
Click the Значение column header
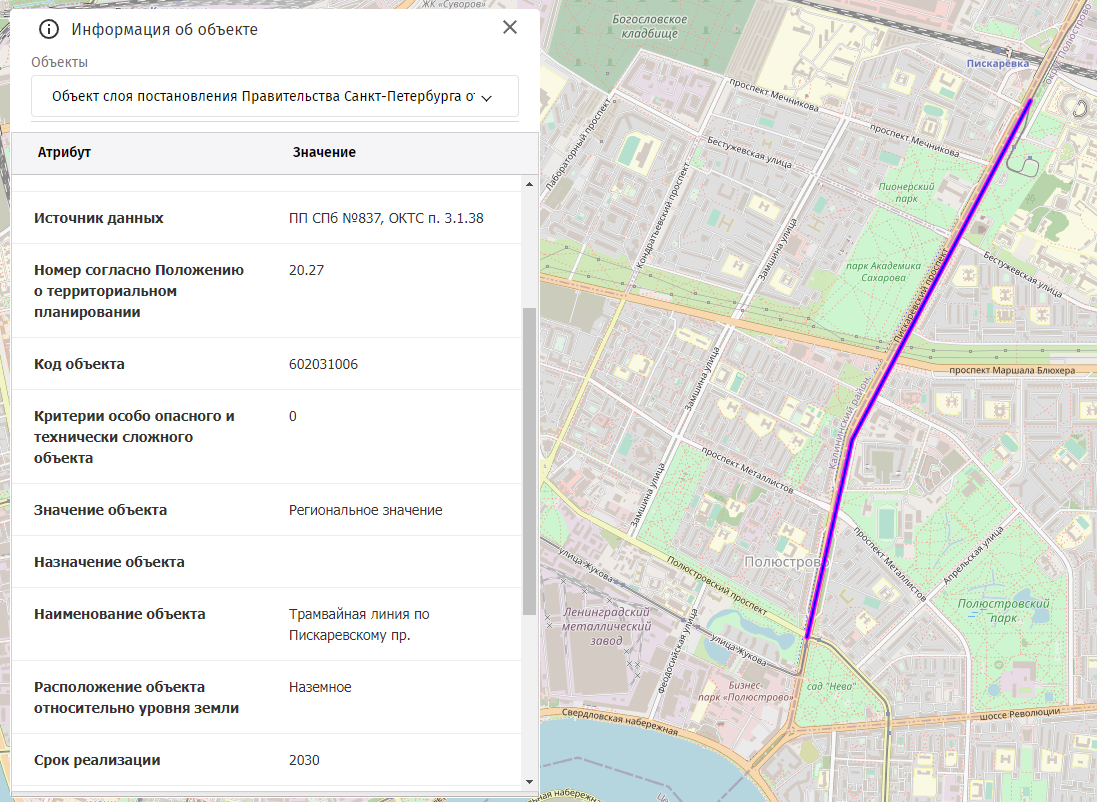point(324,152)
